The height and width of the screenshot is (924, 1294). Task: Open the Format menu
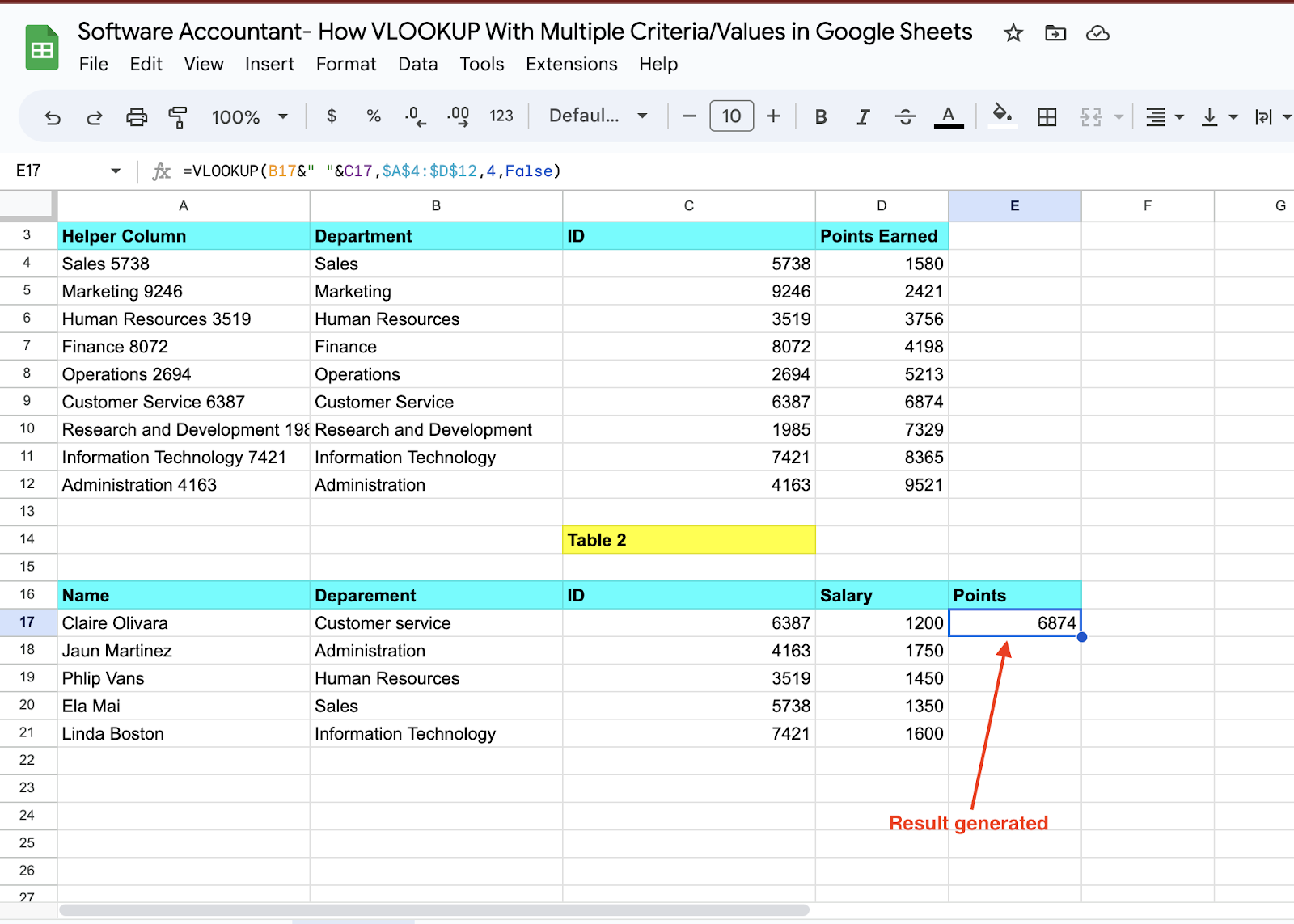[x=346, y=64]
